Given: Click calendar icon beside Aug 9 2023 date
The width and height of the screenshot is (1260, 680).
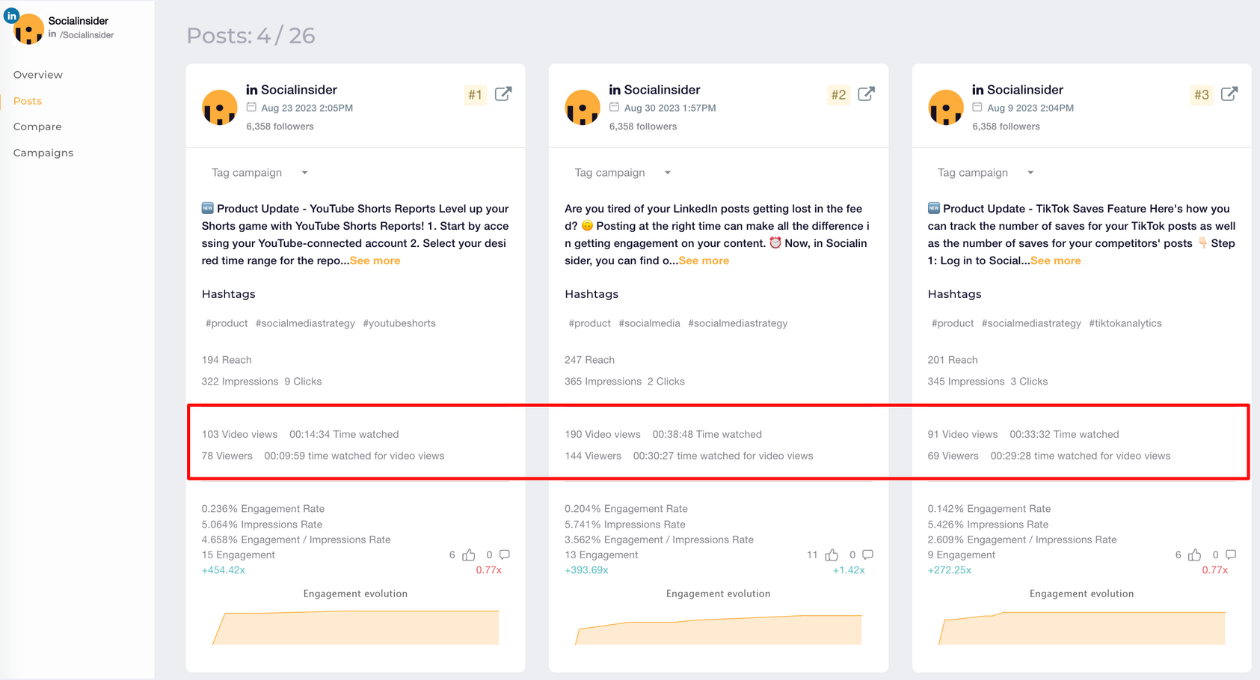Looking at the screenshot, I should 977,107.
